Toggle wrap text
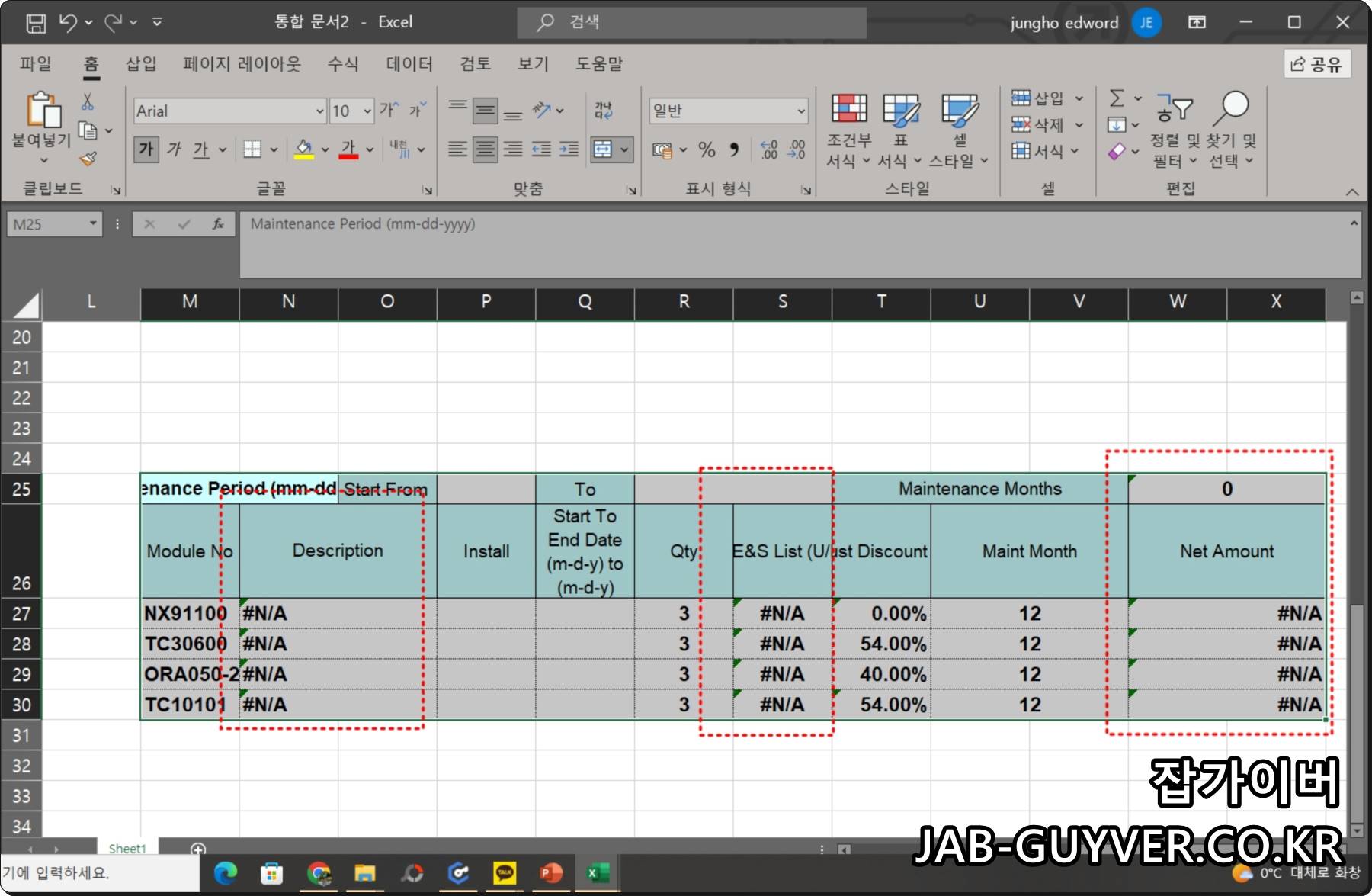This screenshot has width=1372, height=896. (x=603, y=111)
